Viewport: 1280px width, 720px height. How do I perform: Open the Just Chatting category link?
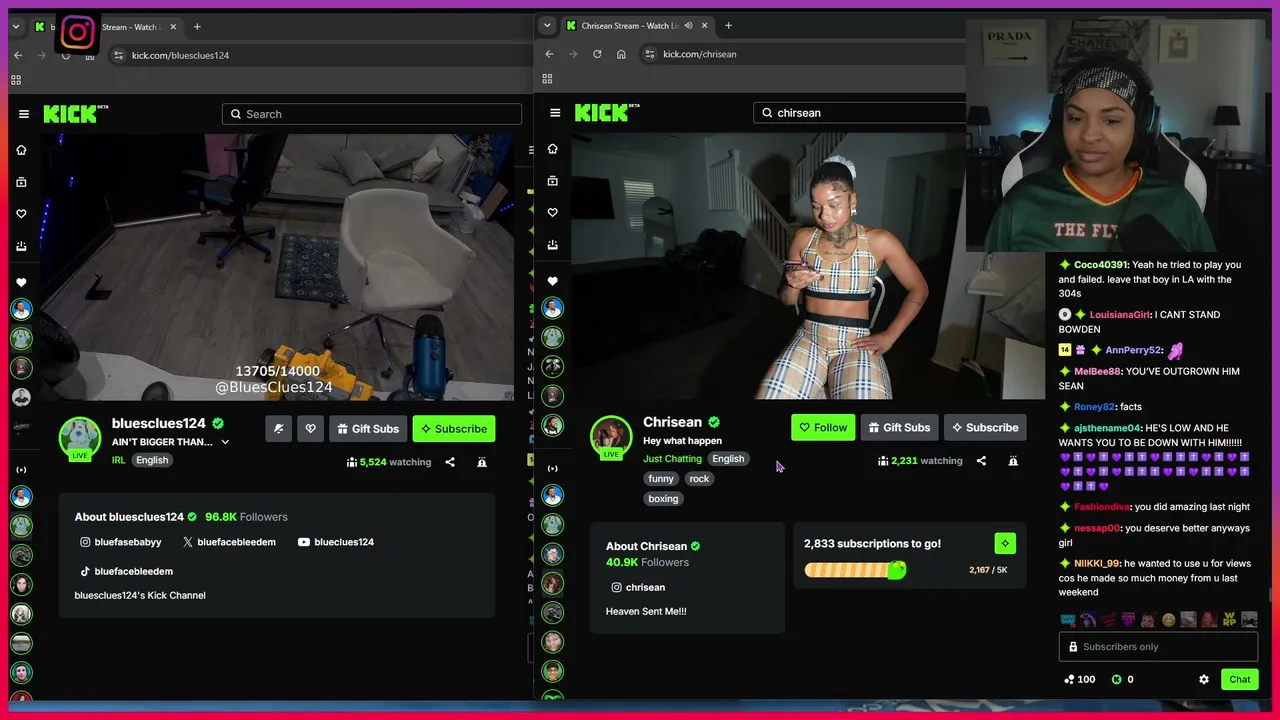(672, 459)
